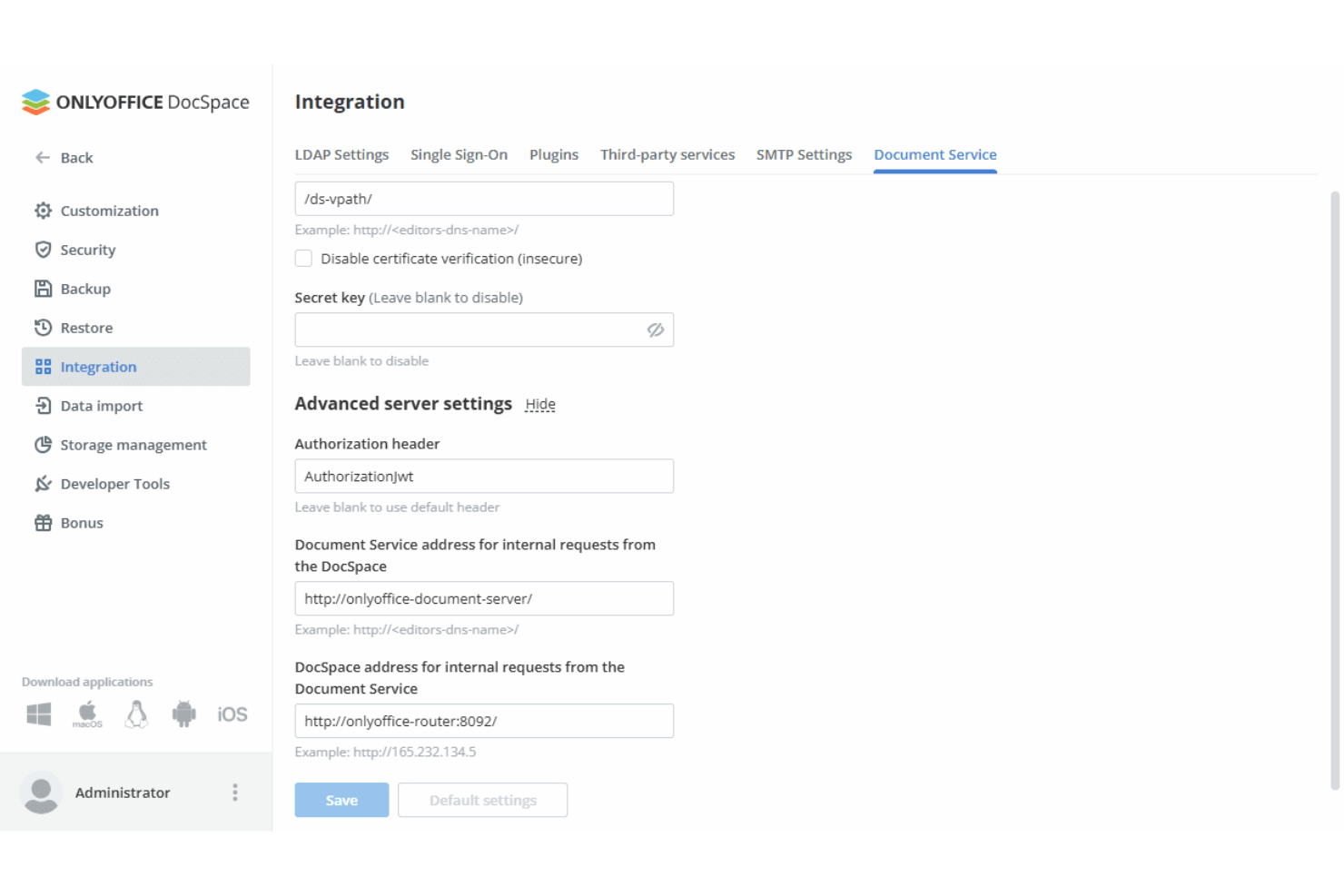Open the Customization settings via gear icon
This screenshot has height=896, width=1344.
[x=43, y=210]
